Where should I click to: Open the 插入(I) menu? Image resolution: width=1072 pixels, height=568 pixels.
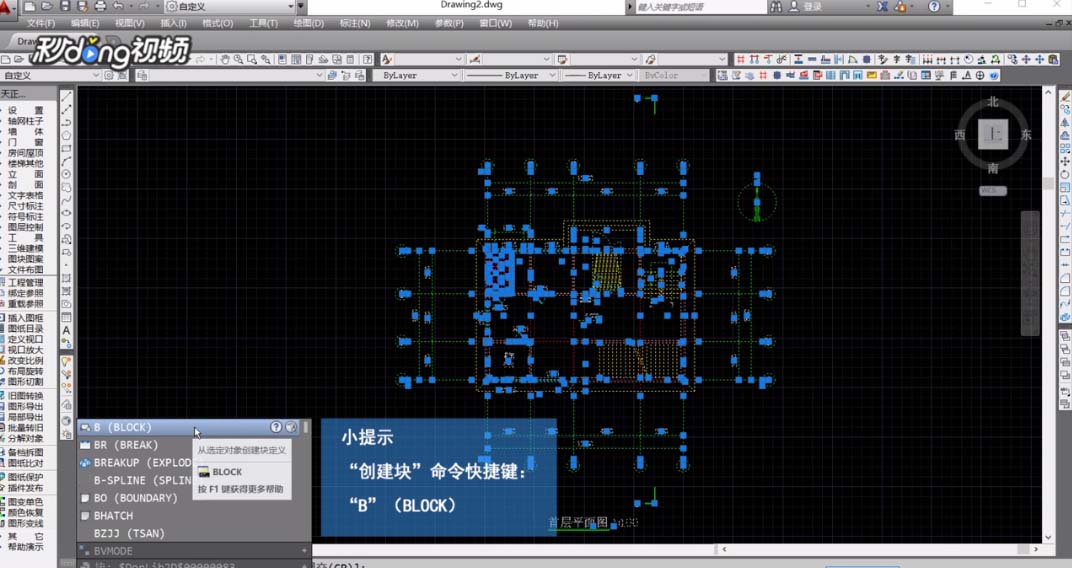(x=173, y=23)
